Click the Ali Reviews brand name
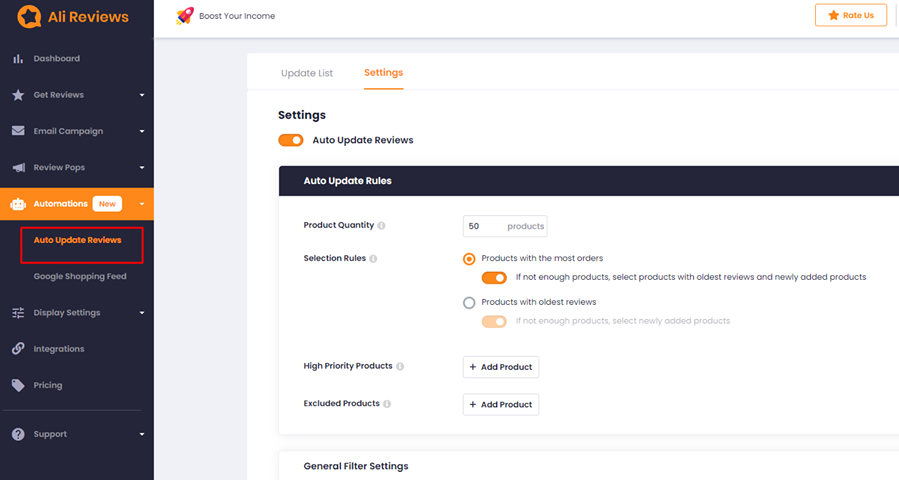 pyautogui.click(x=88, y=17)
